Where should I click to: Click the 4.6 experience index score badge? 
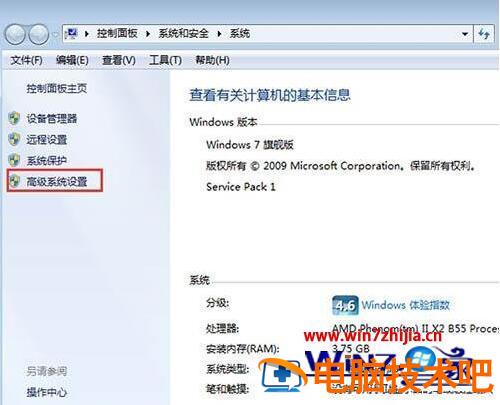345,305
